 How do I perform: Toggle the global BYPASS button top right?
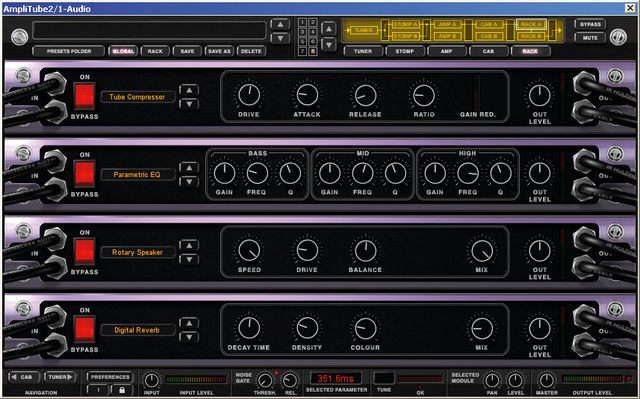590,24
